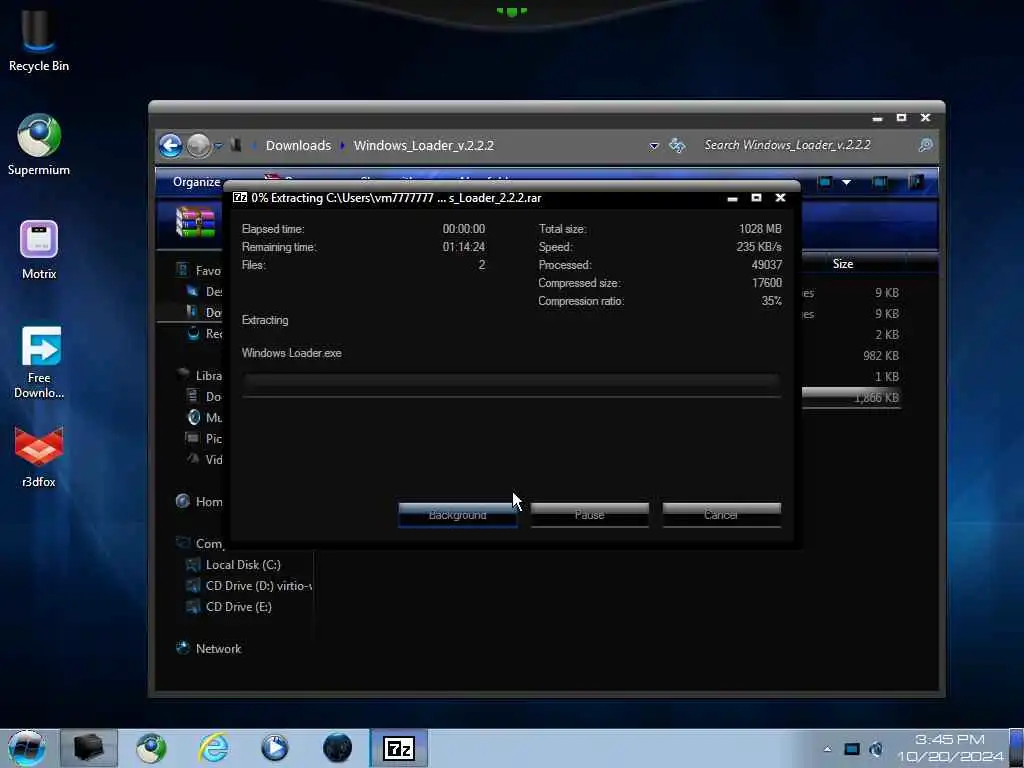
Task: Click the Homegroup icon in navigation pane
Action: click(x=183, y=501)
